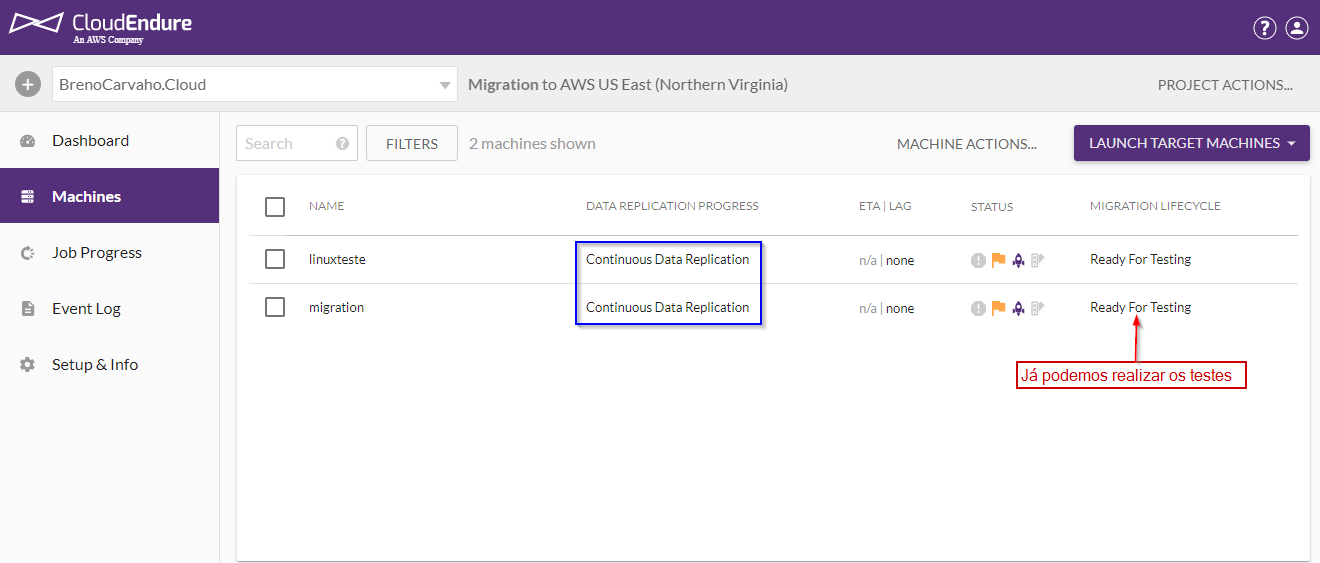This screenshot has height=563, width=1320.
Task: Open Job Progress in the sidebar
Action: [x=96, y=253]
